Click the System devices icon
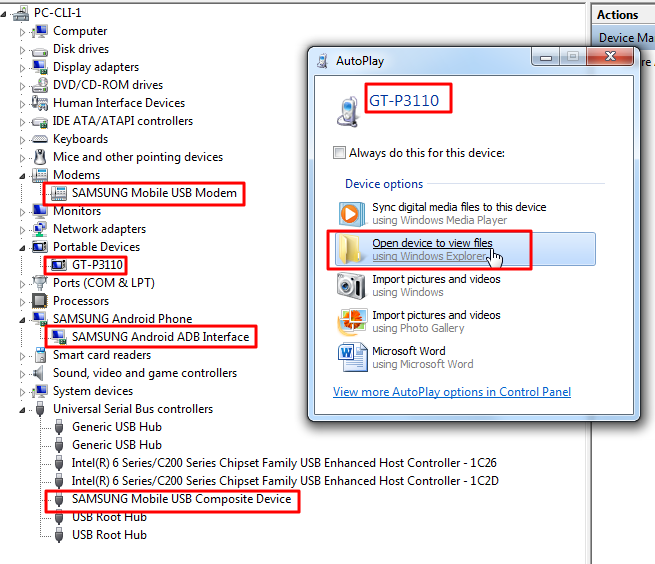 pos(41,391)
